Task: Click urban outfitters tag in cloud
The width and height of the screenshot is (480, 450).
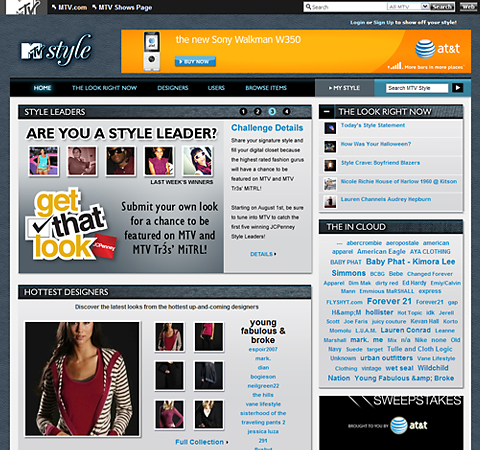Action: tap(386, 358)
